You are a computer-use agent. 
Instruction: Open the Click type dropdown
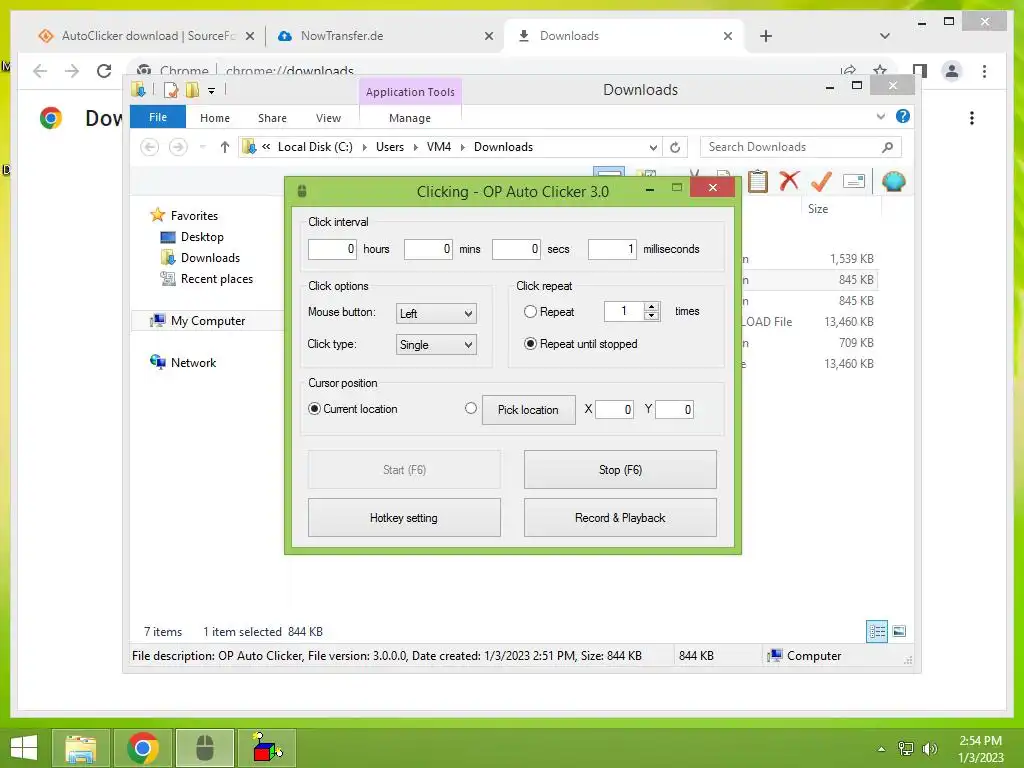(x=436, y=345)
